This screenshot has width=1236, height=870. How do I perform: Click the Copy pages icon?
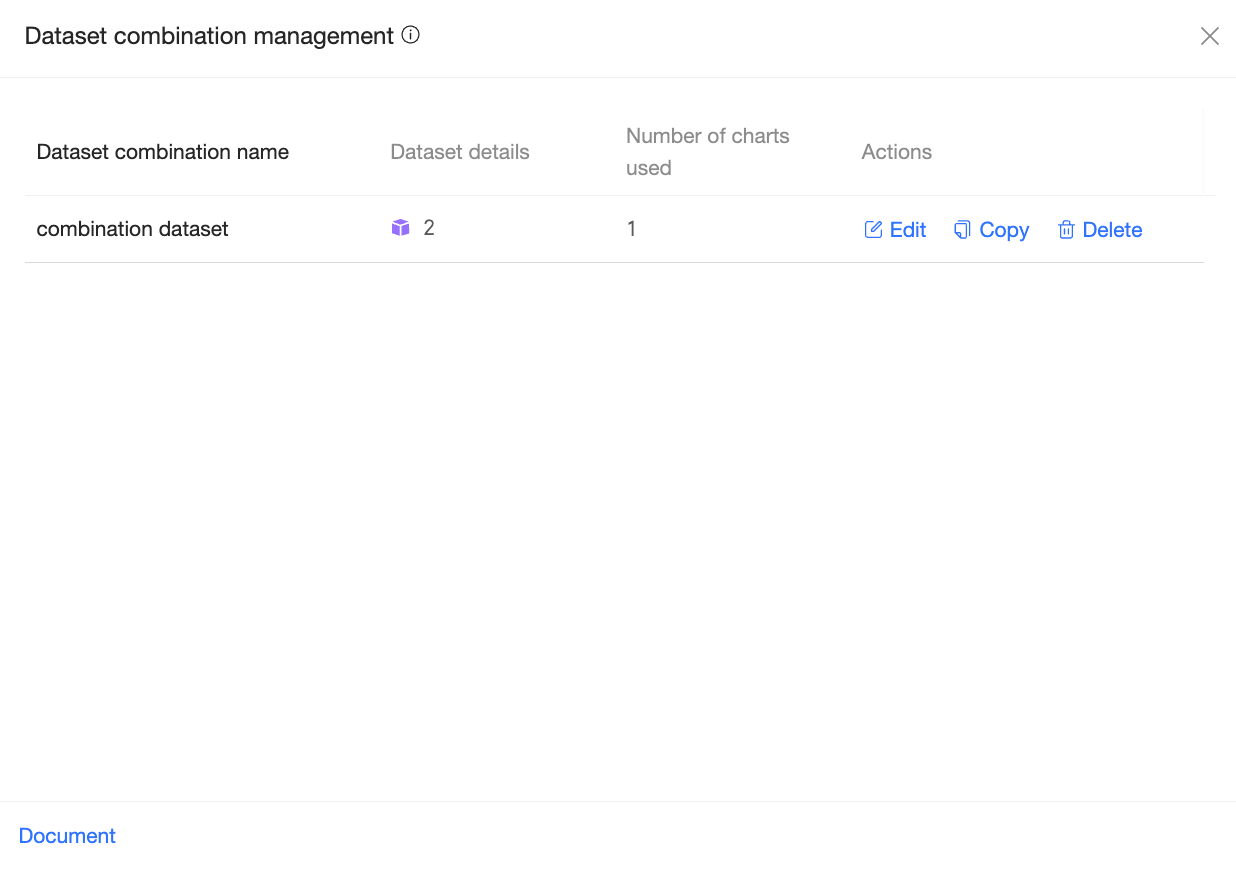pyautogui.click(x=962, y=230)
